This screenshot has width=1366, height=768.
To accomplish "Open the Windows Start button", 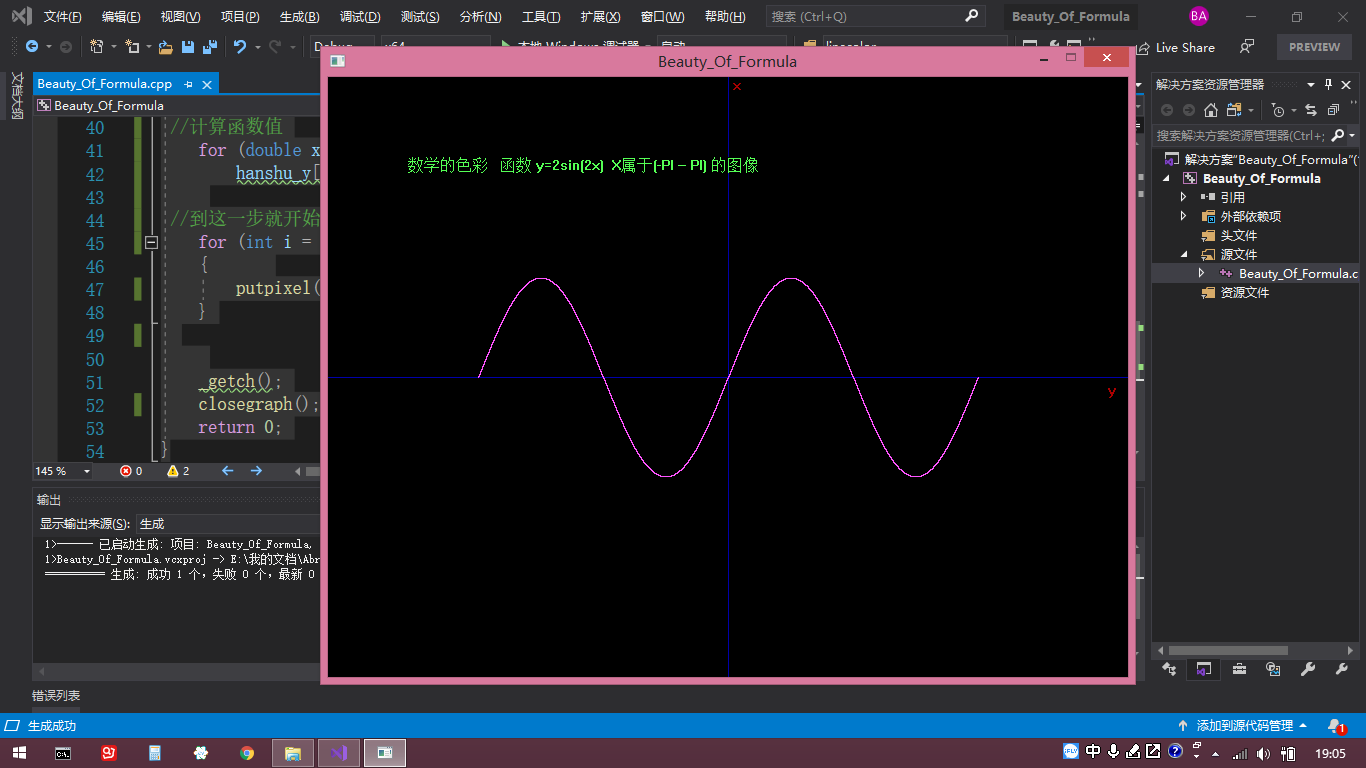I will (19, 753).
